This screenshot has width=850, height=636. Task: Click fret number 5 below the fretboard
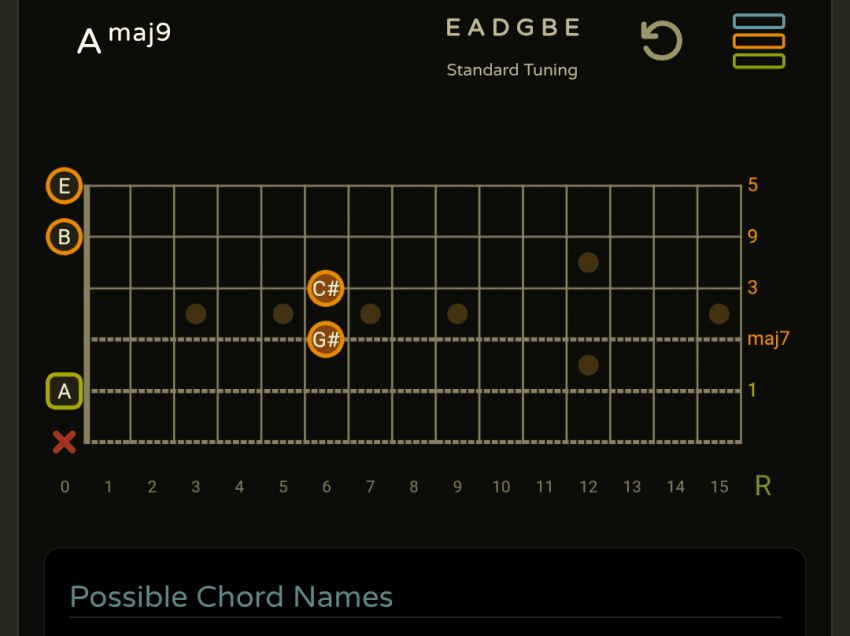pyautogui.click(x=283, y=487)
